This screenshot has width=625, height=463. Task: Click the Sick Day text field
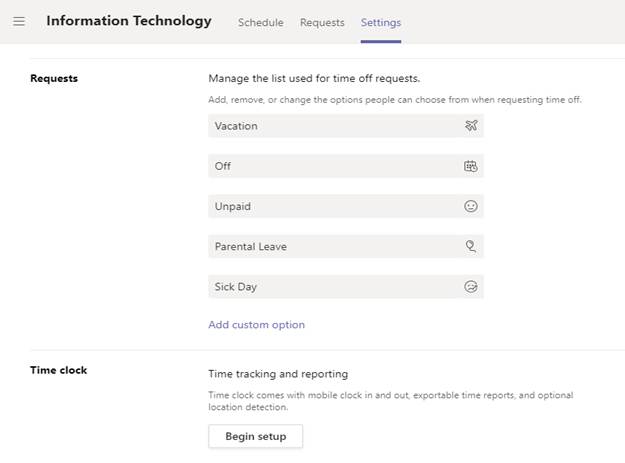tap(346, 286)
